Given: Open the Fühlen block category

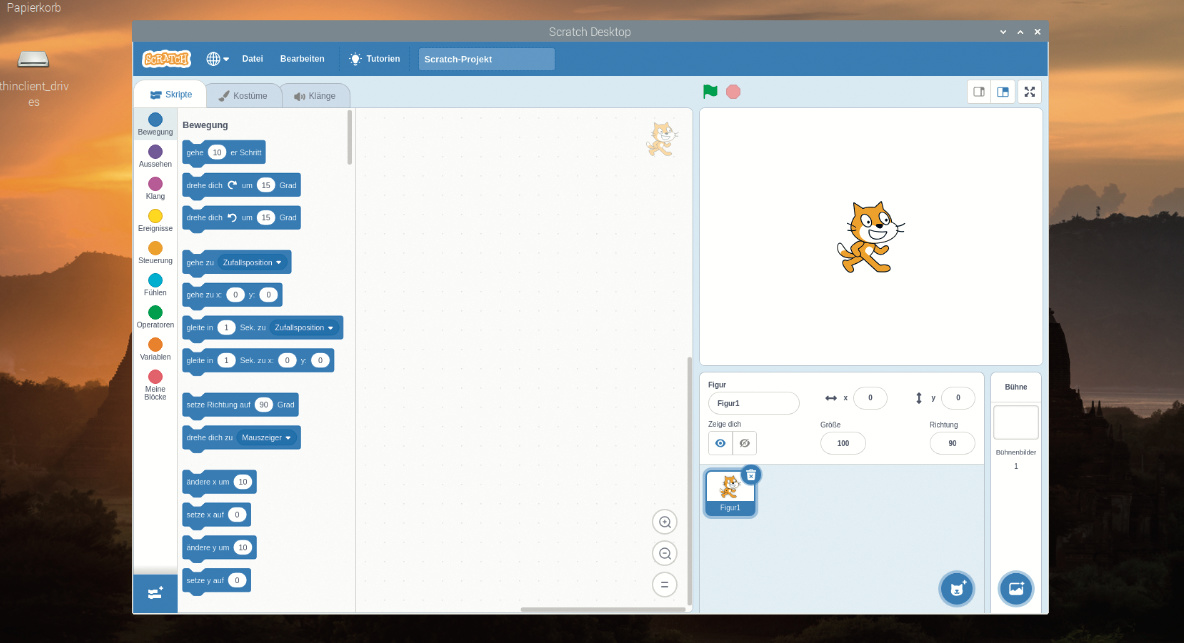Looking at the screenshot, I should point(156,285).
